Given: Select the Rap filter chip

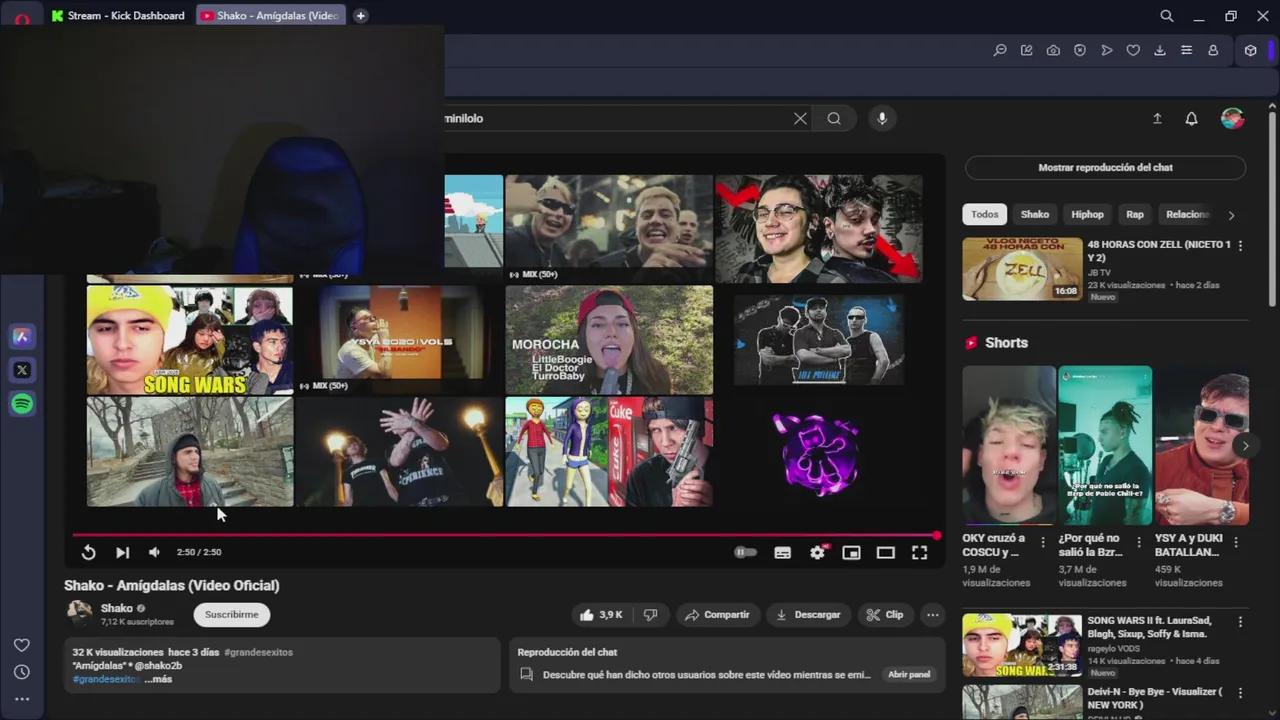Looking at the screenshot, I should click(1134, 213).
